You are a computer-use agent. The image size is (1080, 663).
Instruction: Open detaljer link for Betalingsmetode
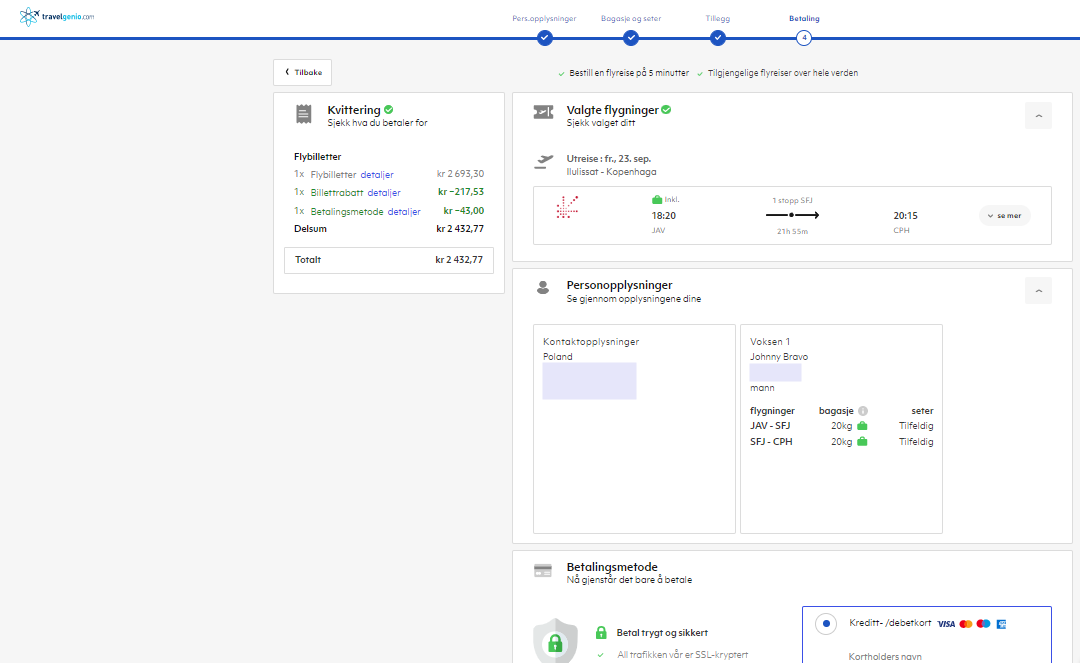[x=404, y=212]
